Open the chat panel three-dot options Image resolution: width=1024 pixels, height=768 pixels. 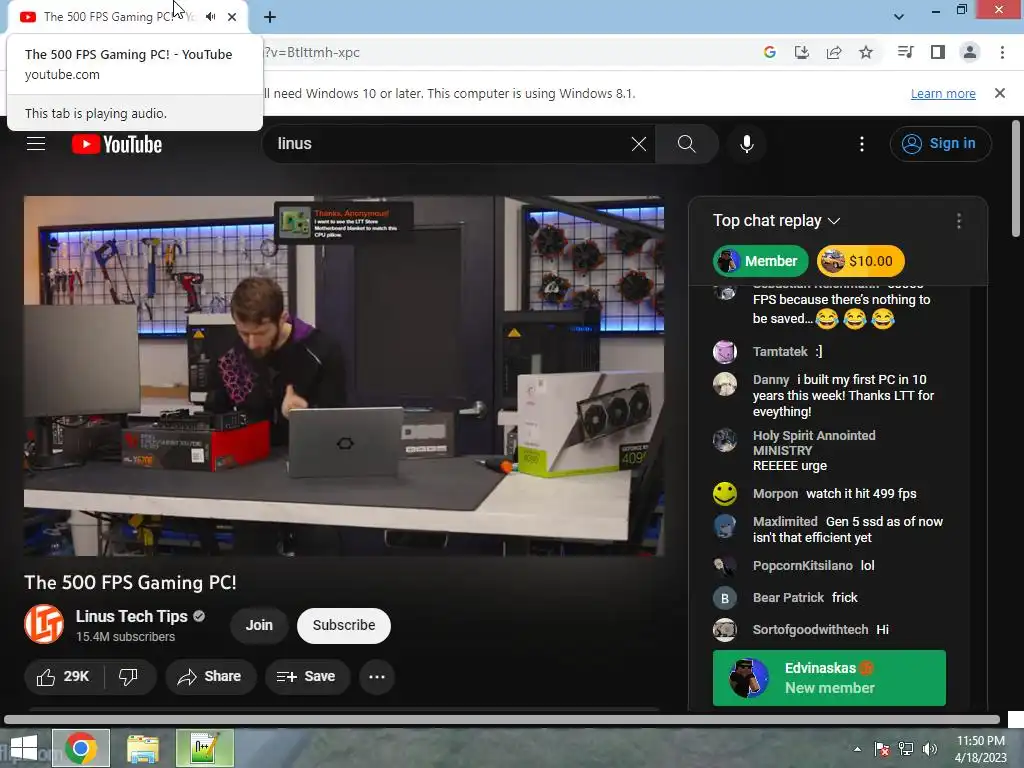point(959,221)
